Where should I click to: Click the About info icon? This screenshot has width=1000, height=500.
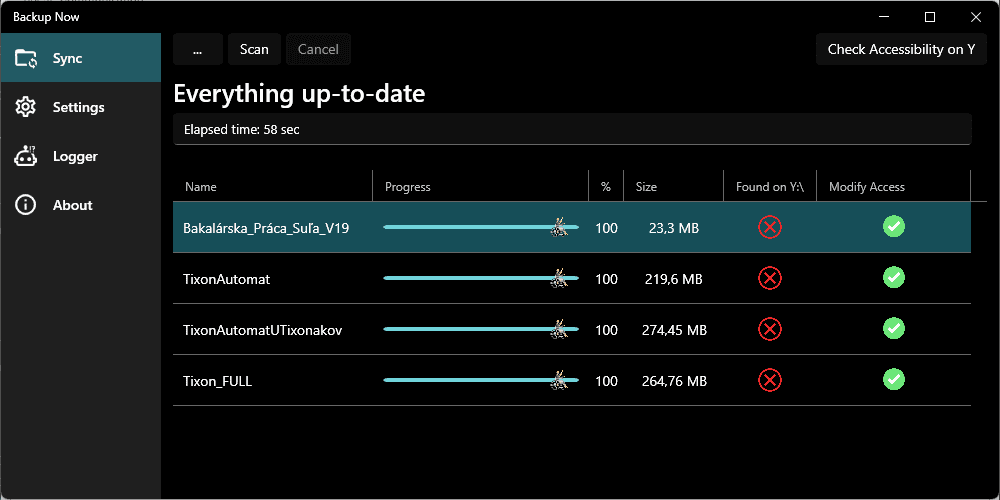26,205
